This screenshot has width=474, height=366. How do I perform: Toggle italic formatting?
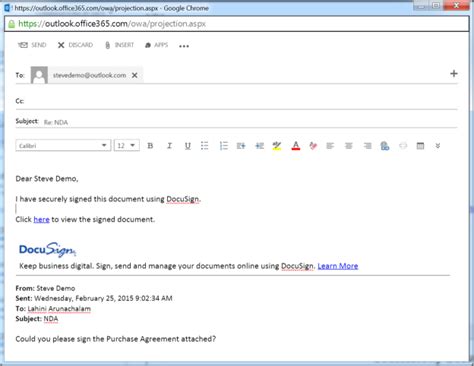pos(169,146)
